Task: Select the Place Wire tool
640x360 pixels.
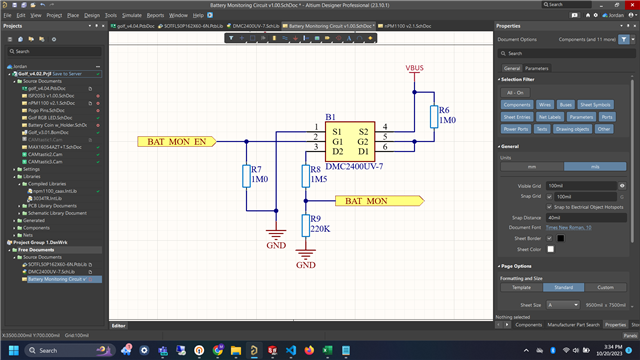Action: pos(285,38)
